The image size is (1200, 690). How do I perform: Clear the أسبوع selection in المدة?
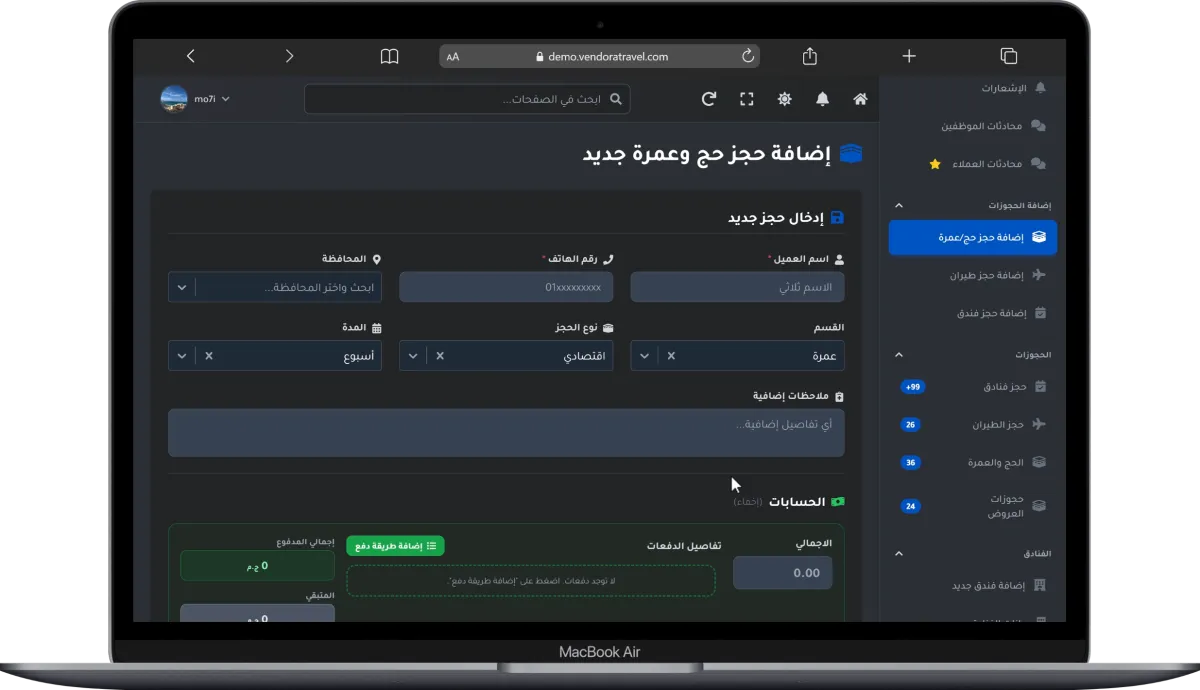pos(209,356)
